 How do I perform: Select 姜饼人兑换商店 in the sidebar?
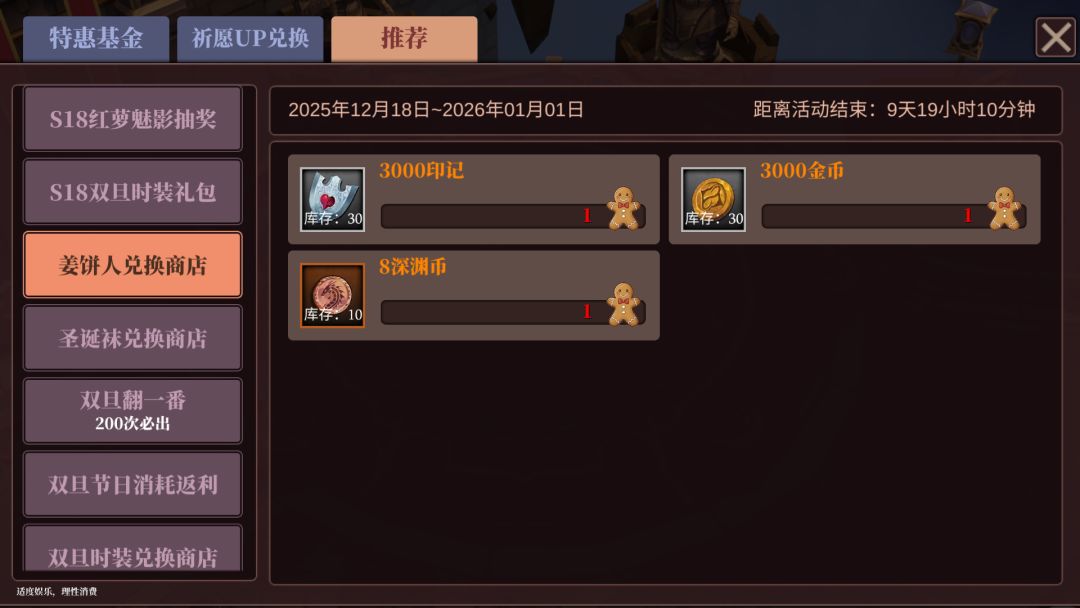coord(133,264)
